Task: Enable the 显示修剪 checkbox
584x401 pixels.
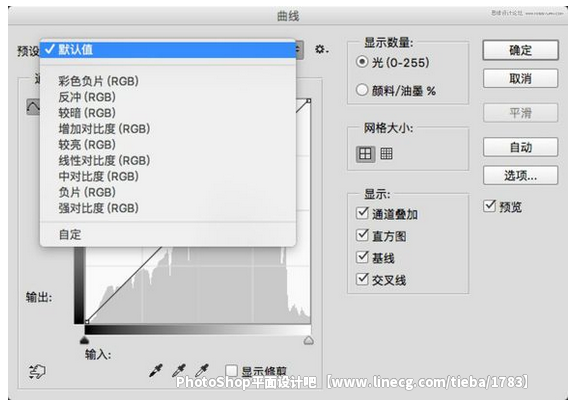Action: click(232, 371)
